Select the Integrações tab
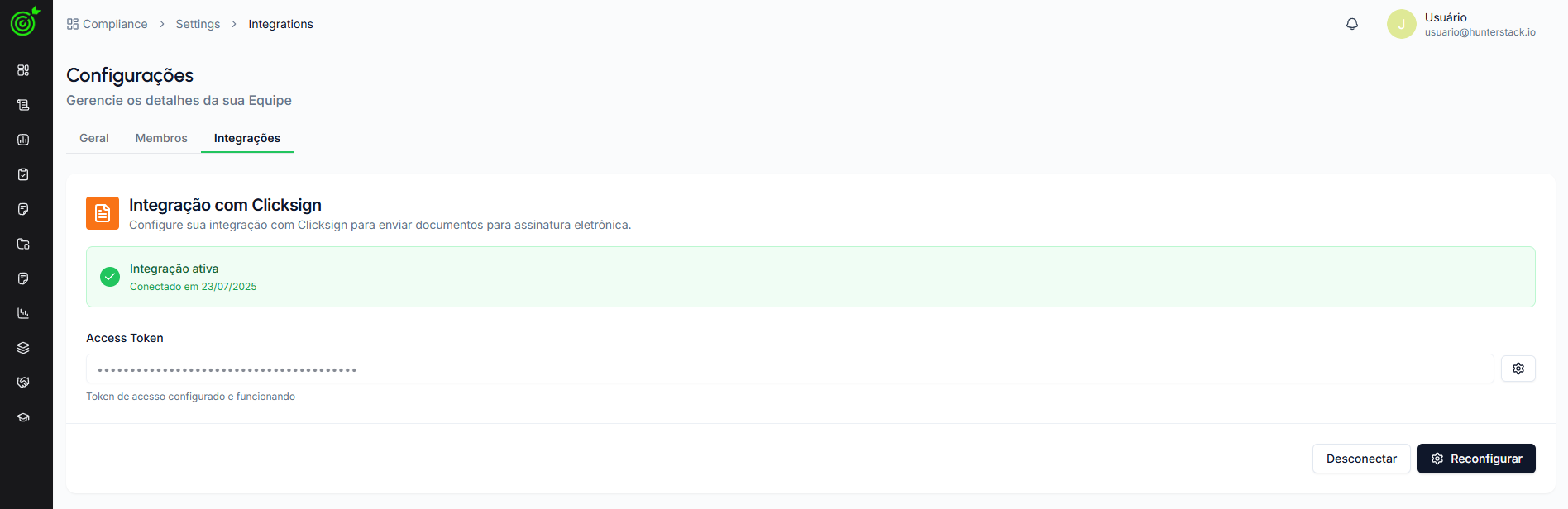 [247, 138]
